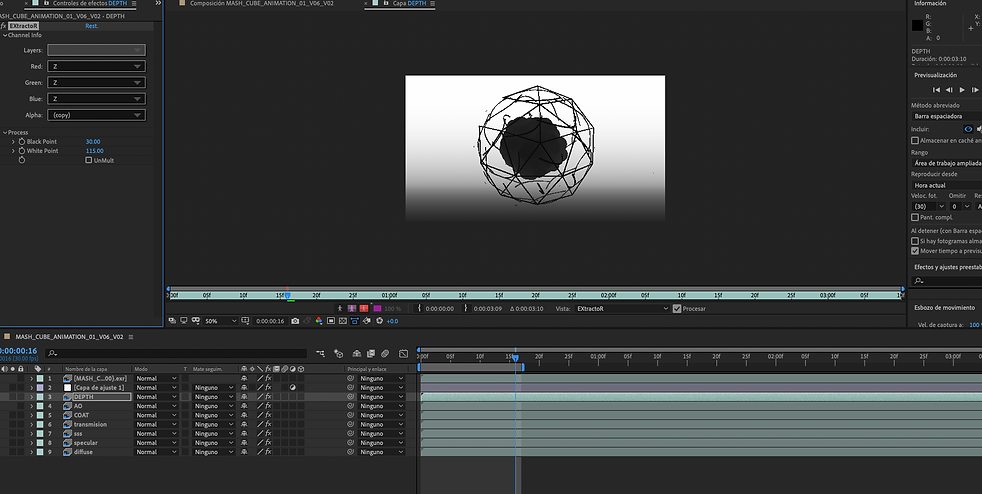Open blending mode dropdown for specular layer
Screen dimensions: 982x494
point(157,443)
